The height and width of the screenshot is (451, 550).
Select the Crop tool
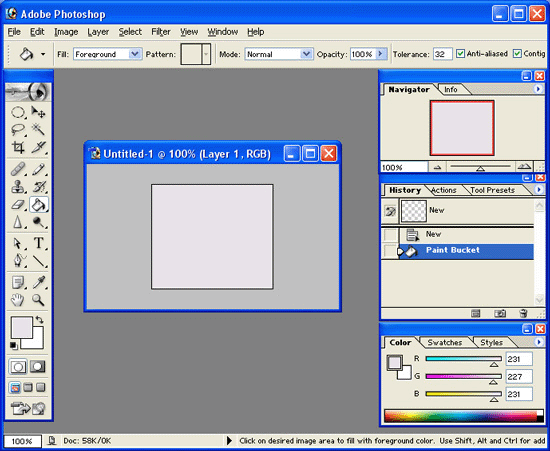pos(18,147)
